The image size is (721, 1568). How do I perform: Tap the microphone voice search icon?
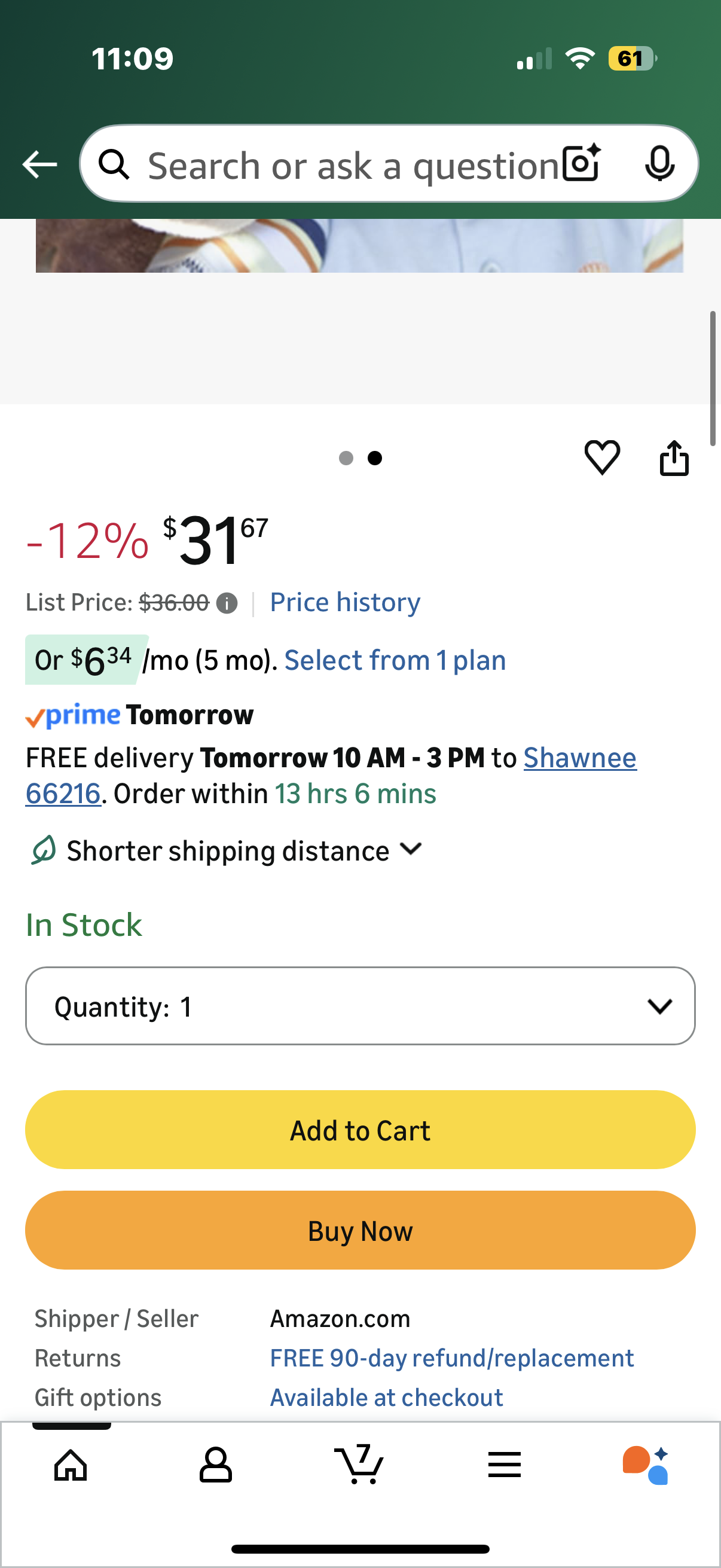point(659,164)
